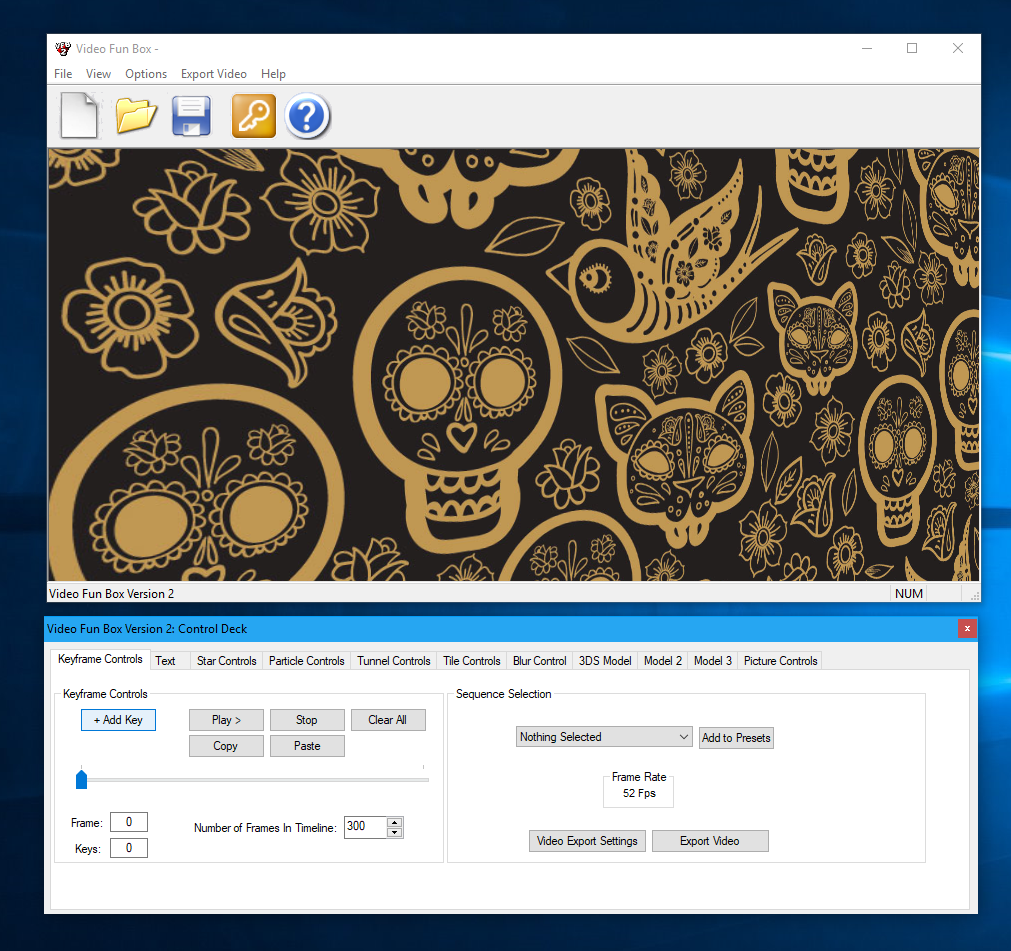Switch to the Tile Controls tab
The image size is (1011, 951).
pos(472,661)
